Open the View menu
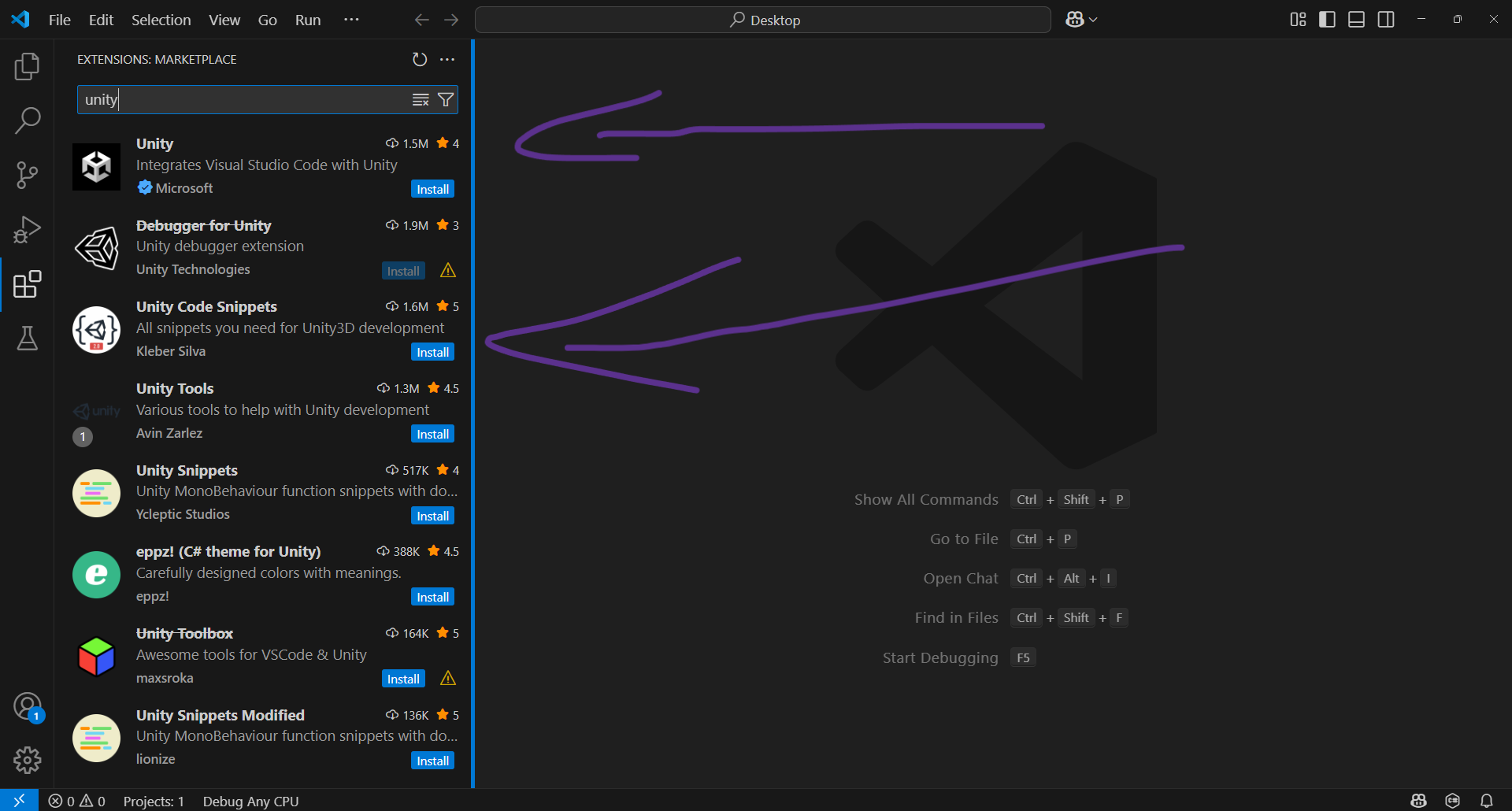 coord(224,20)
